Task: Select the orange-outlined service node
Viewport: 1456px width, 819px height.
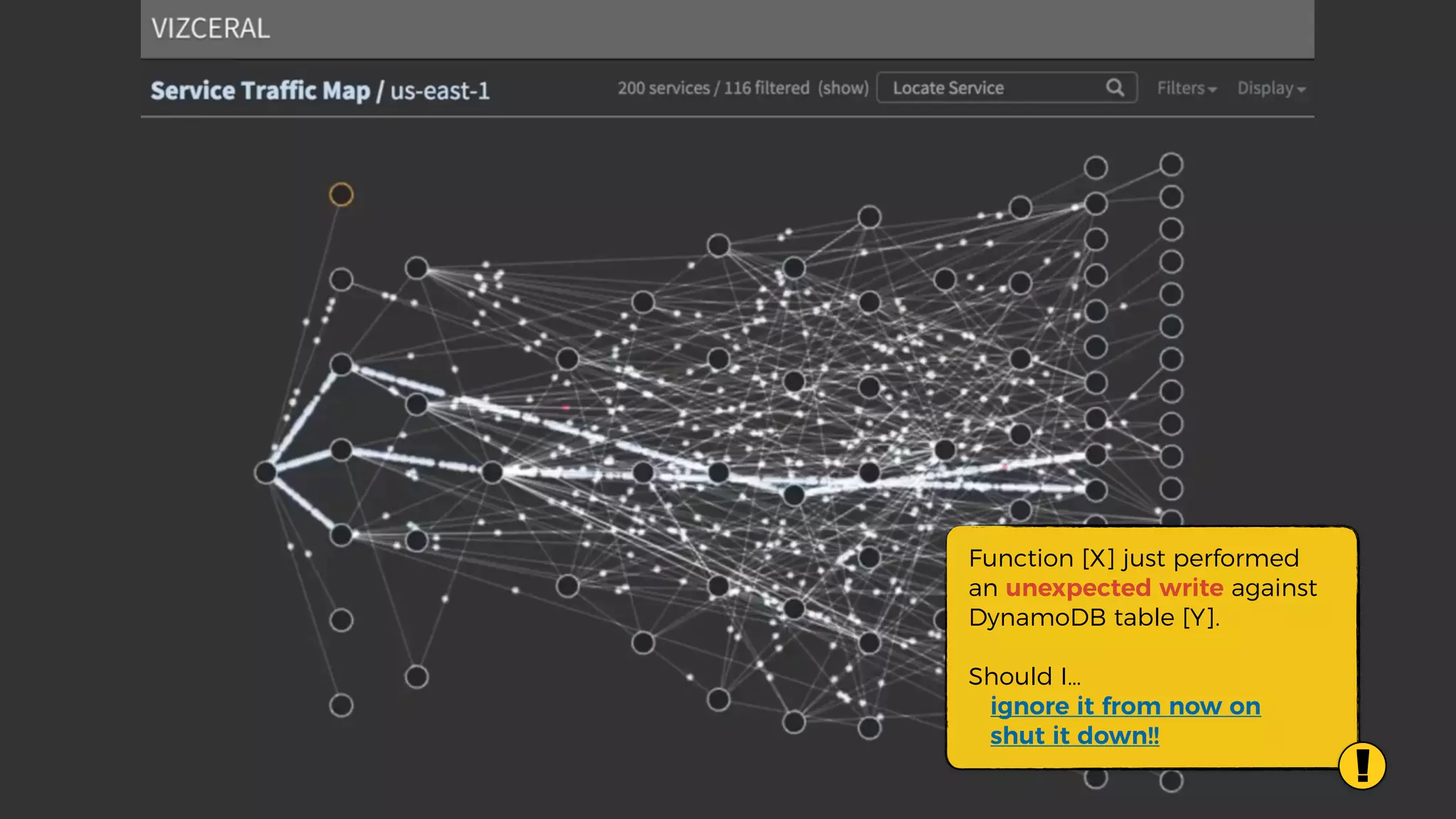Action: click(341, 194)
